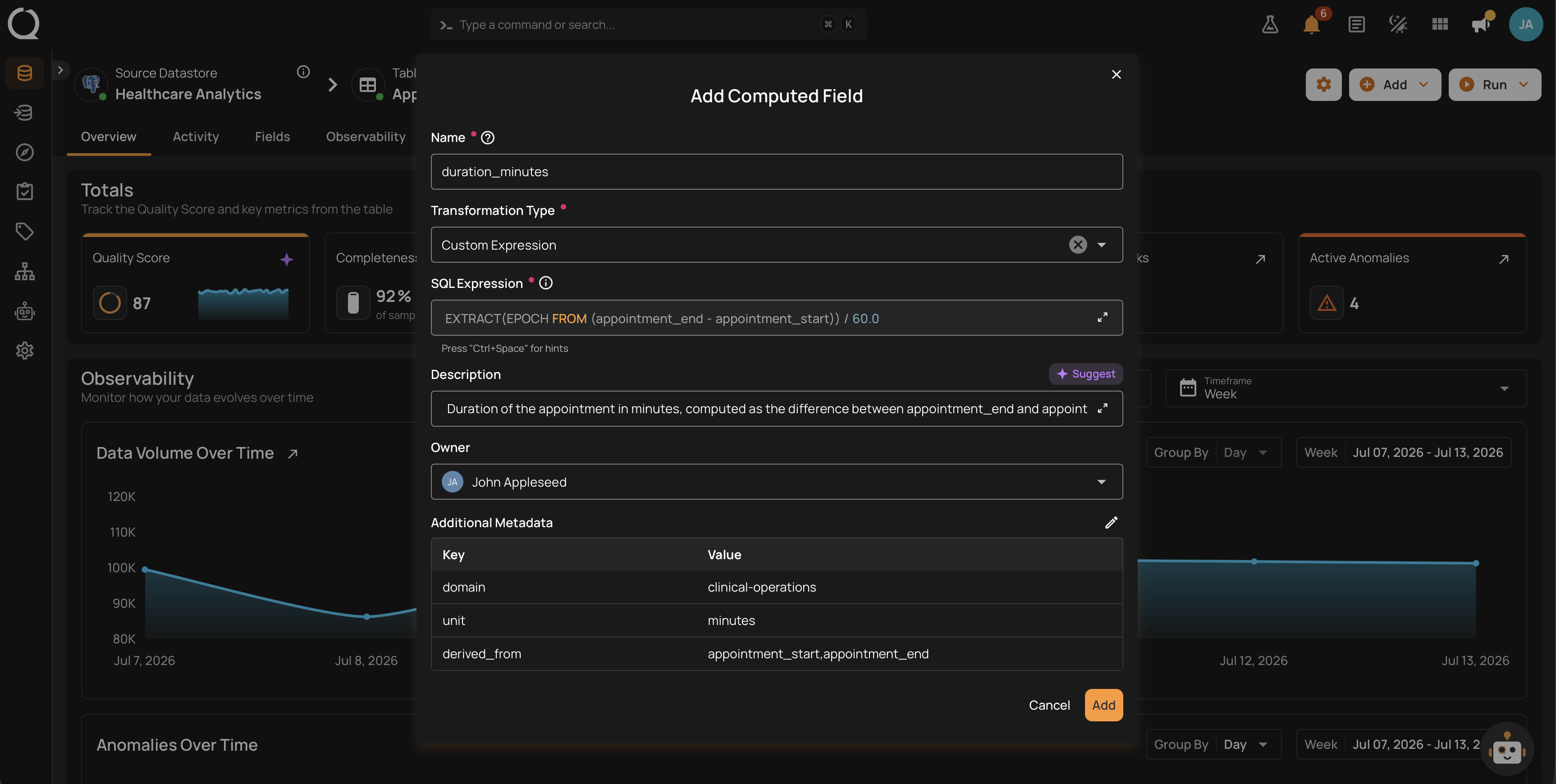
Task: Open the apps grid icon
Action: (x=1440, y=24)
